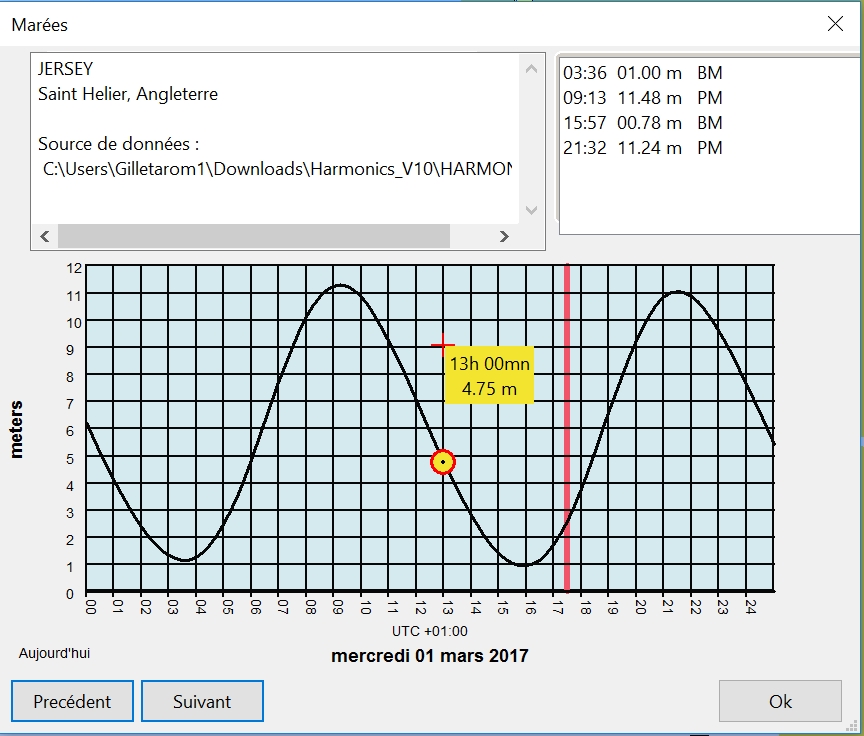Select the 15:57 00.78 m low tide
Image resolution: width=864 pixels, height=736 pixels.
642,123
